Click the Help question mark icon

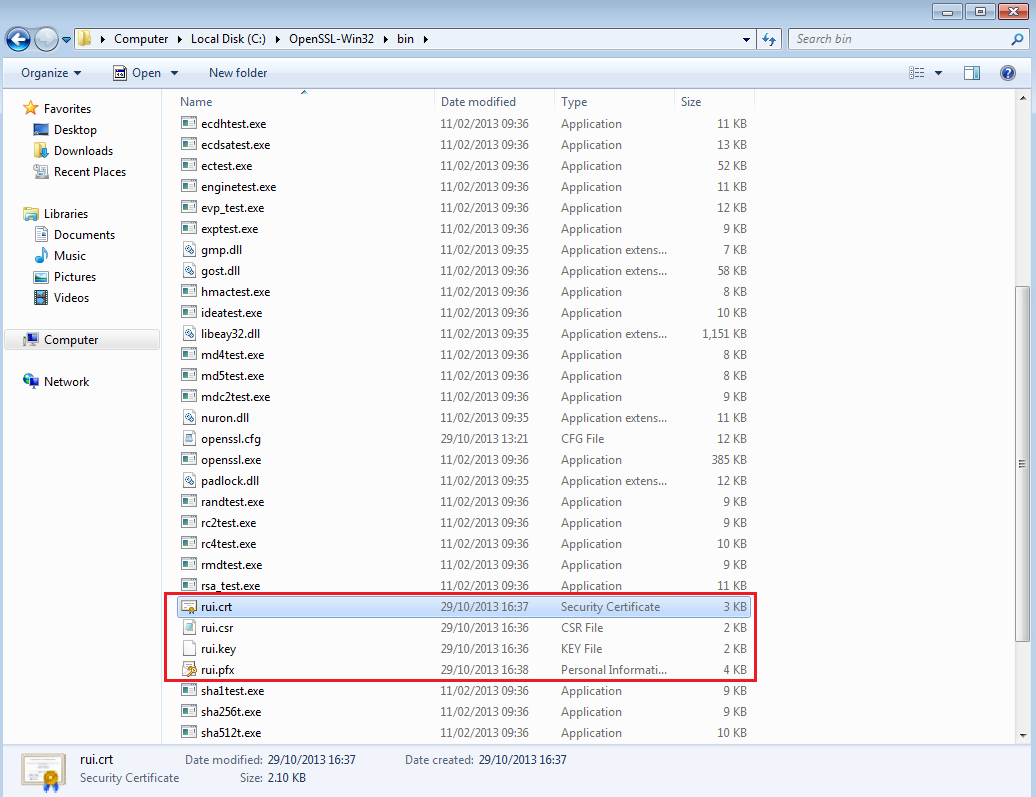point(1008,73)
